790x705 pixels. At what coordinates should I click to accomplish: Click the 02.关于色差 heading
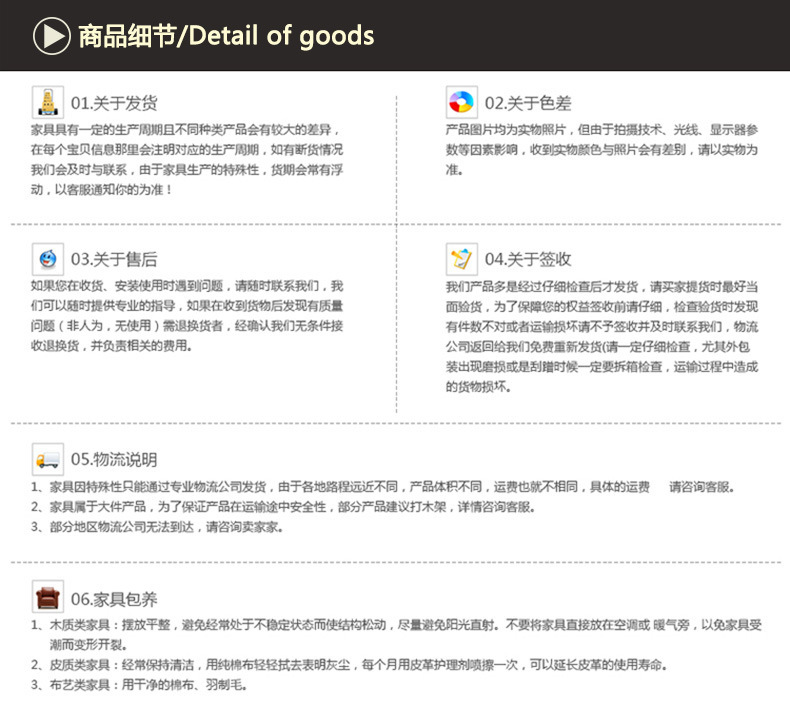point(528,103)
